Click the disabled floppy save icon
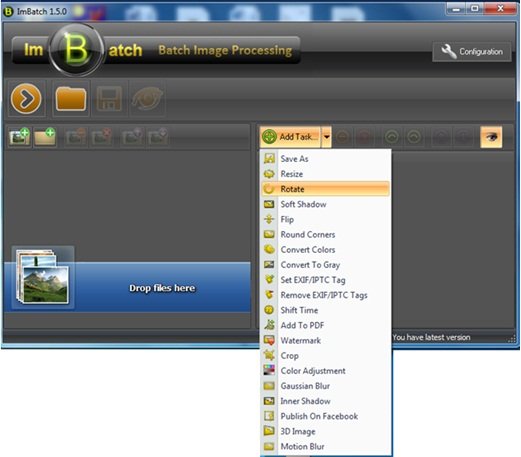521x457 pixels. point(109,99)
